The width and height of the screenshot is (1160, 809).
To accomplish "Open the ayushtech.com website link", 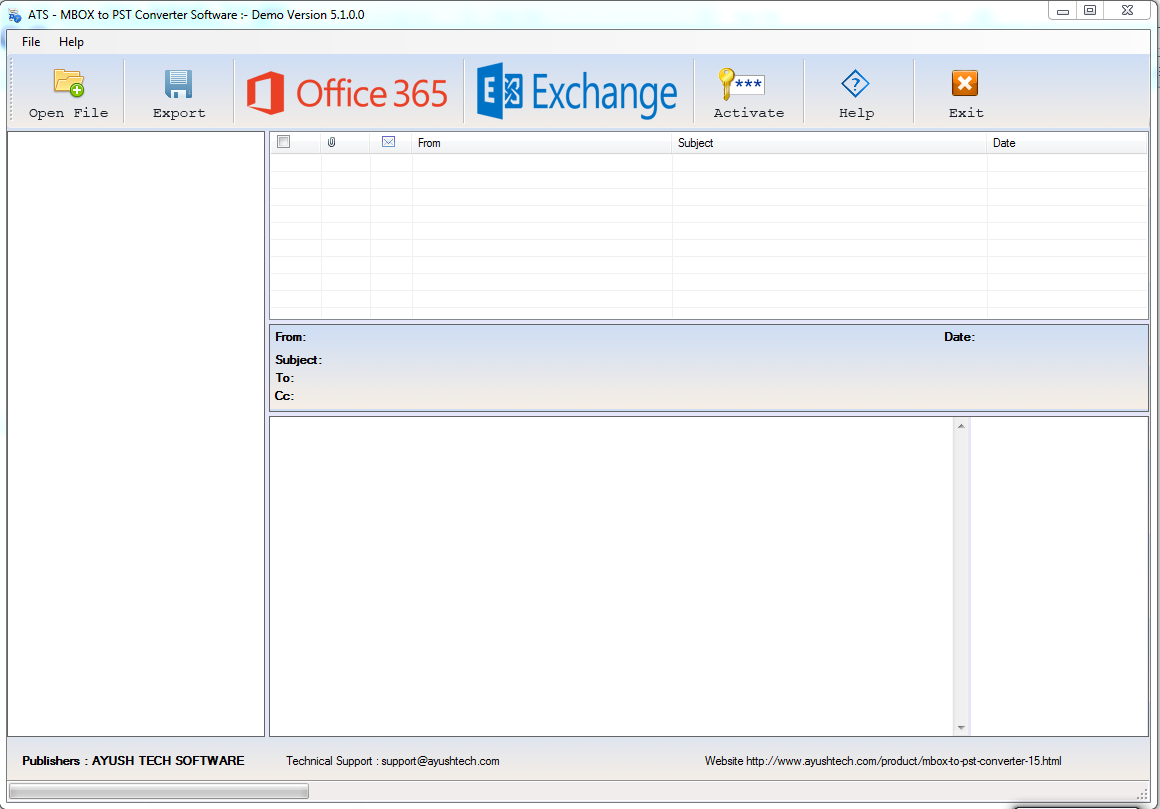I will tap(903, 761).
